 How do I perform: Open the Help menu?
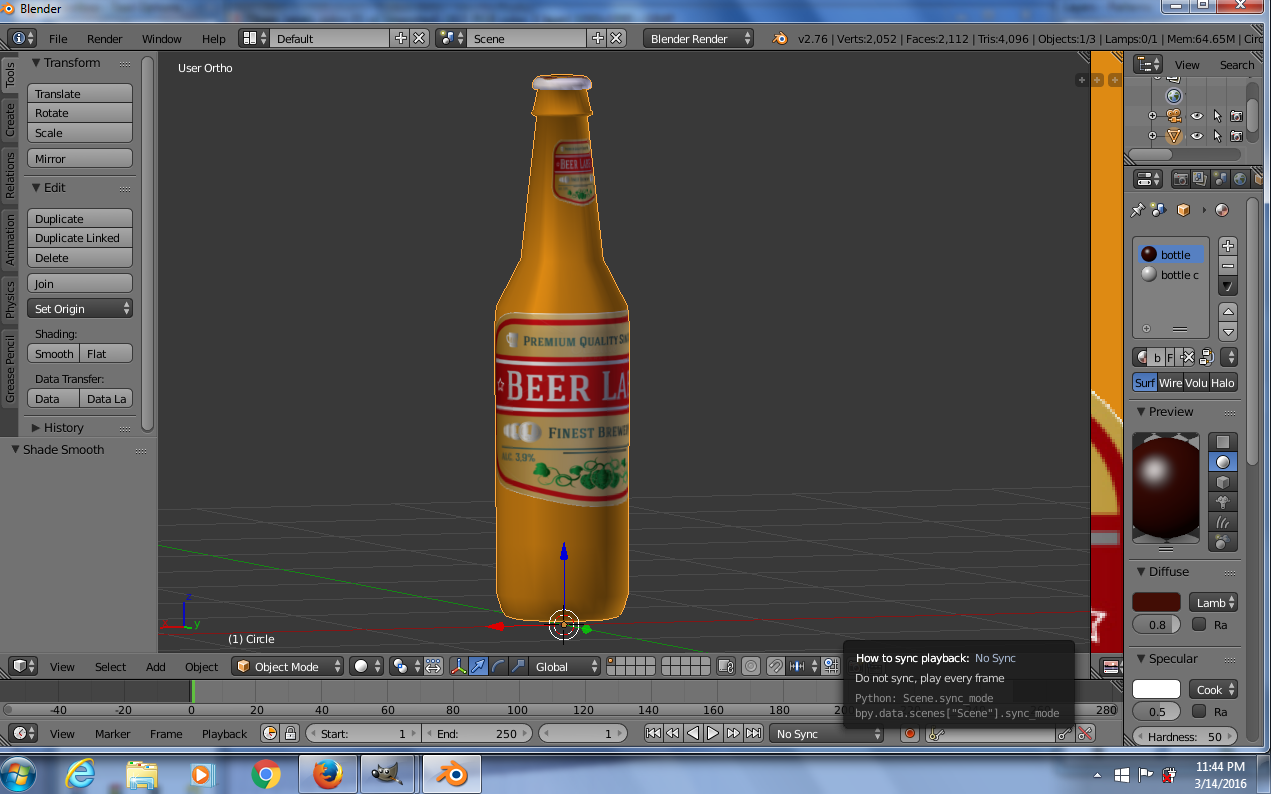point(213,38)
